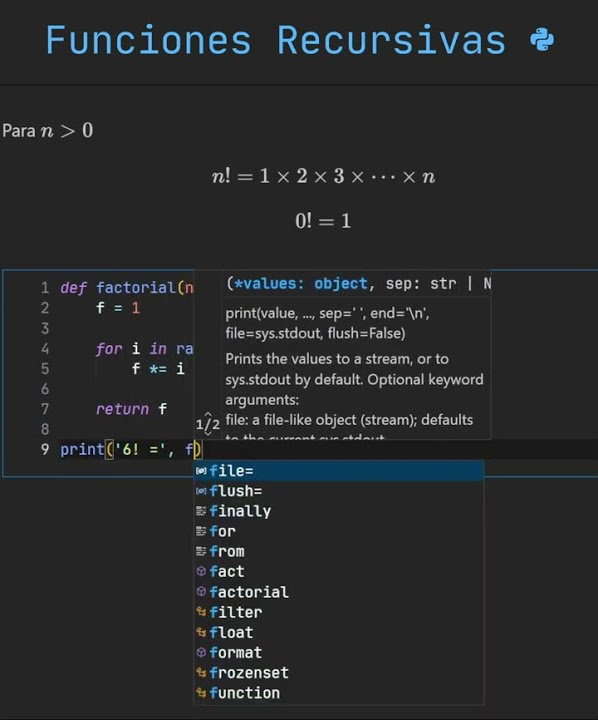
Task: Click the class icon beside 'function'
Action: tap(201, 692)
